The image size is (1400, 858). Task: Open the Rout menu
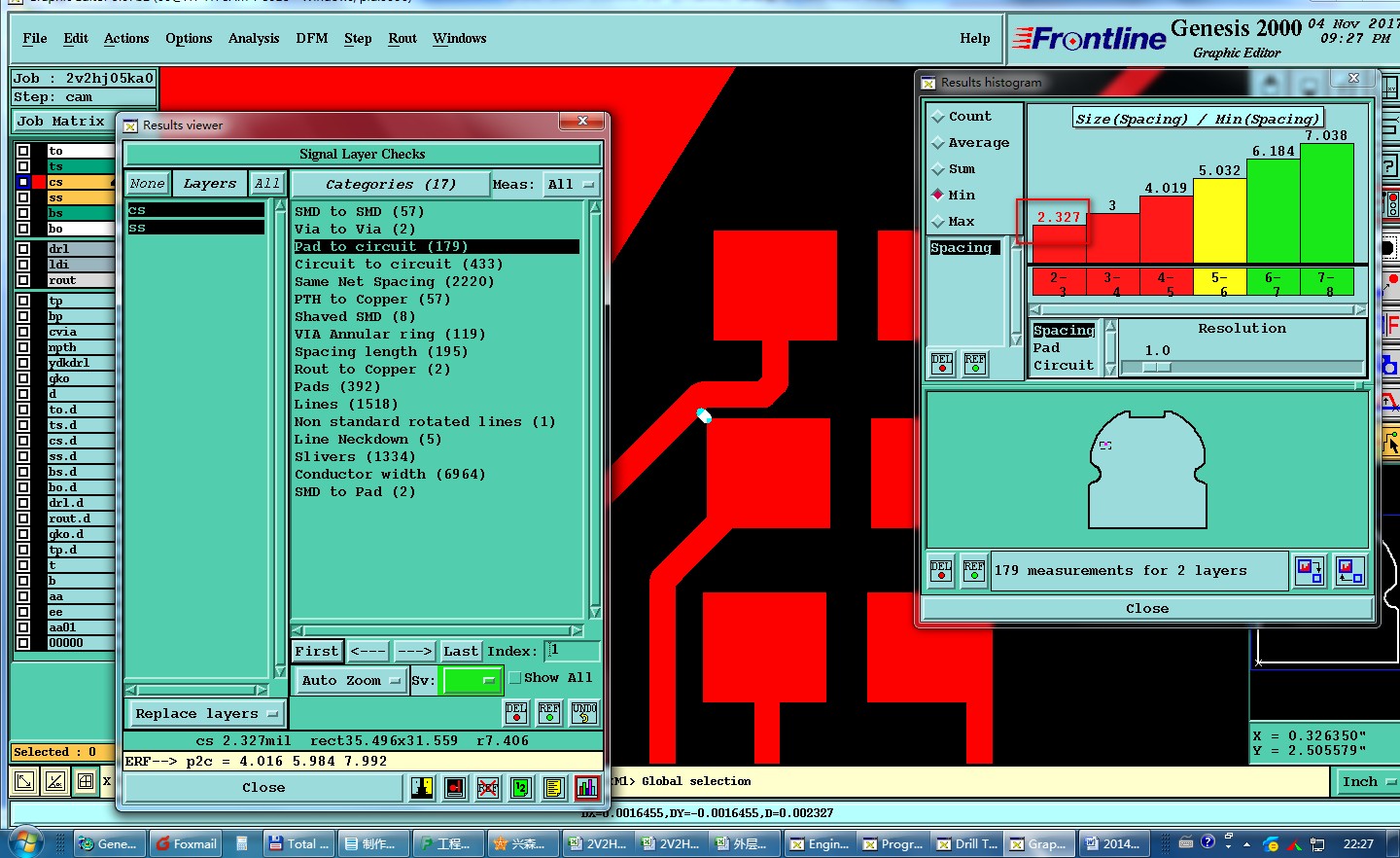click(402, 39)
